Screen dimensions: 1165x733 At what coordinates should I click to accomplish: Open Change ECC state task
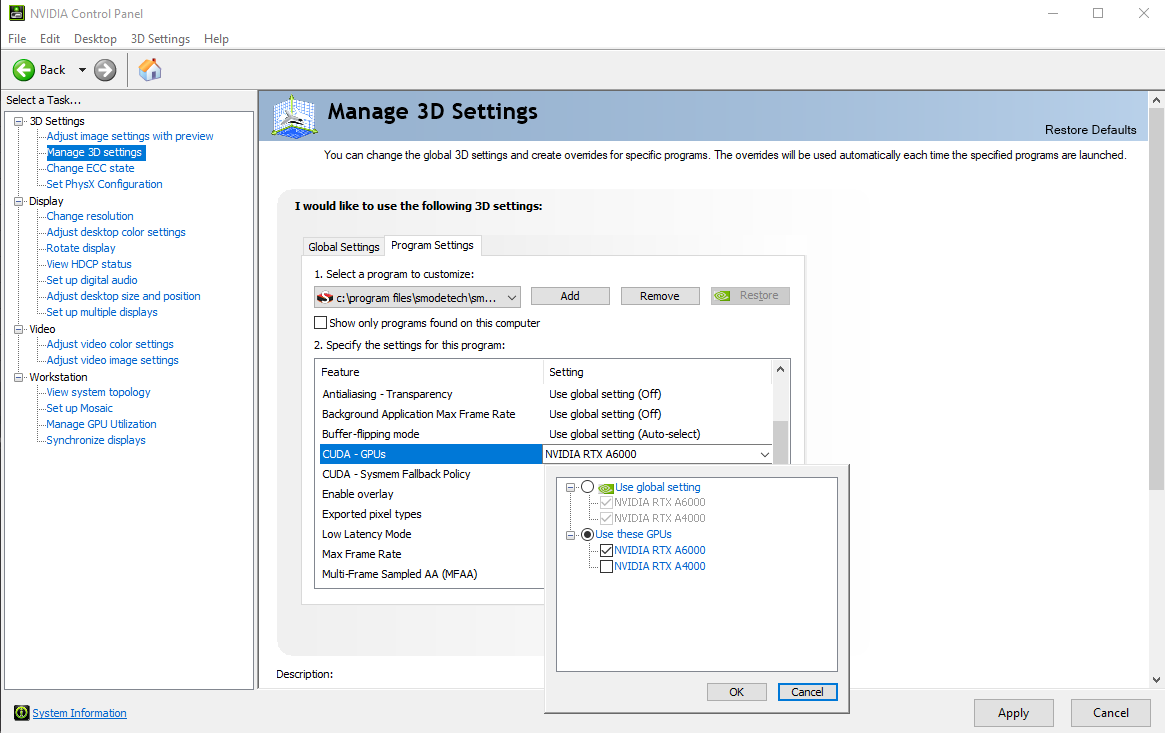click(x=91, y=169)
